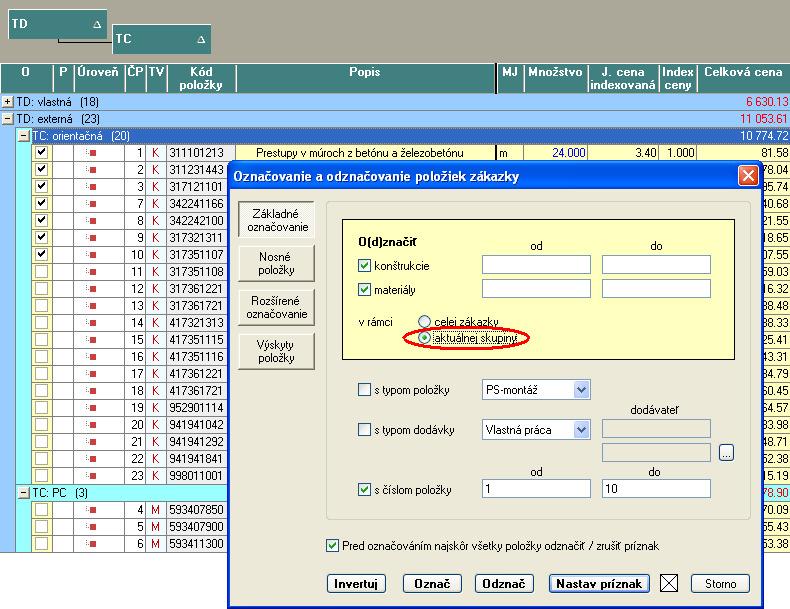Click the Odznač button

coord(504,583)
